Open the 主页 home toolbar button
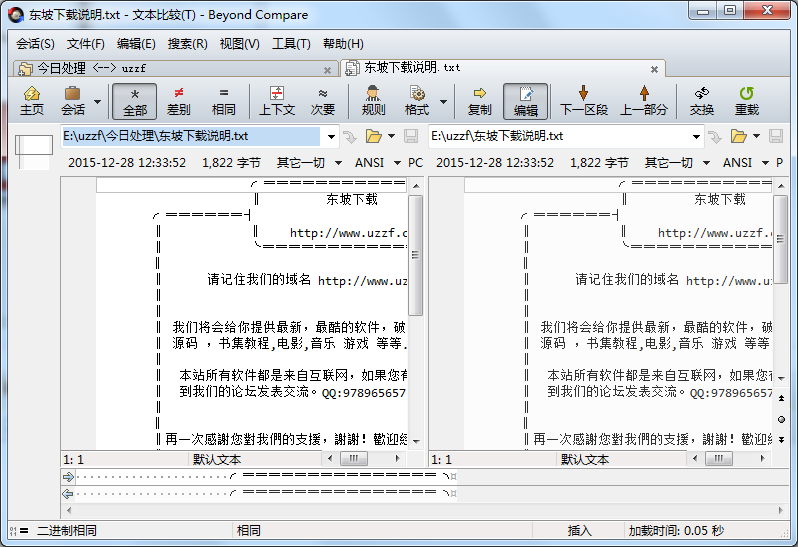798x547 pixels. [x=32, y=101]
